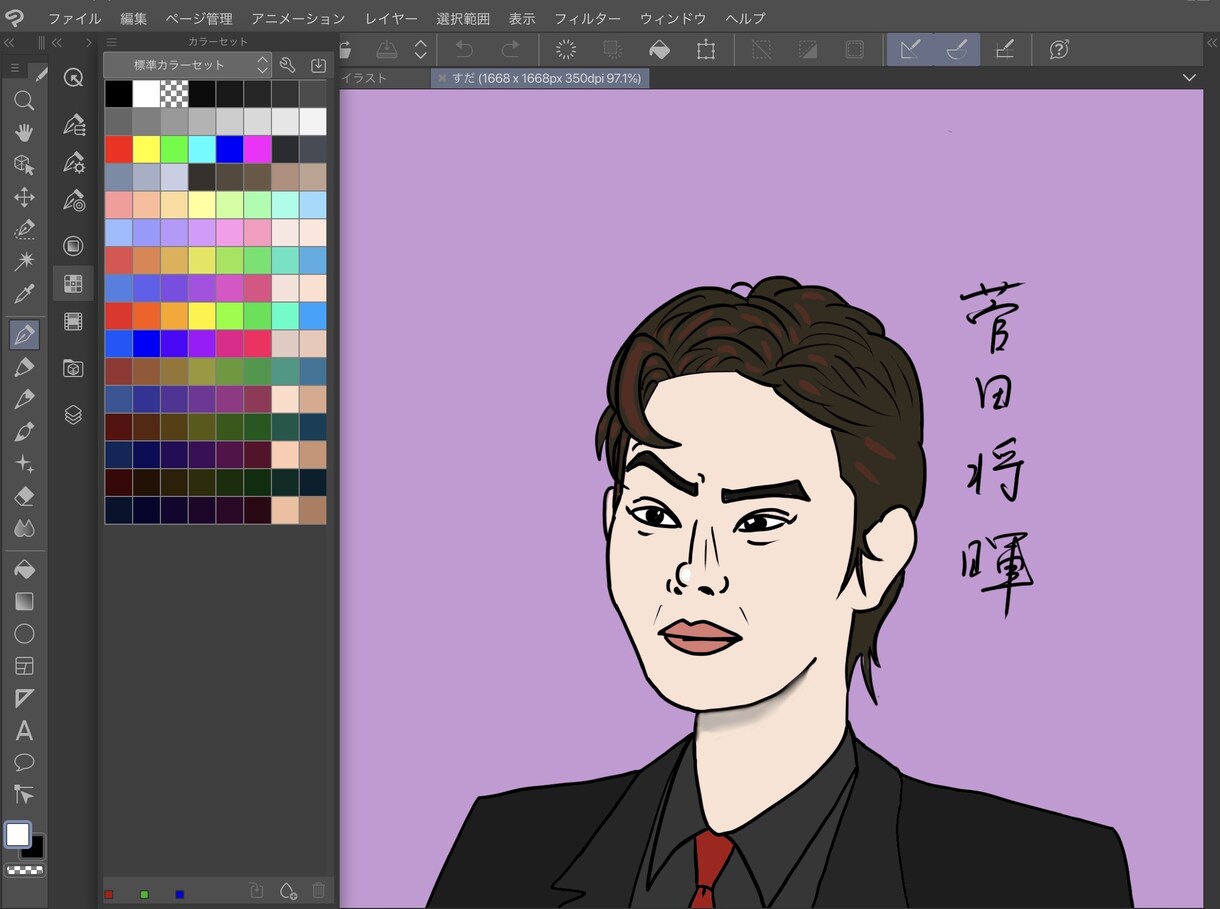
Task: Open the Tool Property palette icon
Action: click(x=73, y=163)
